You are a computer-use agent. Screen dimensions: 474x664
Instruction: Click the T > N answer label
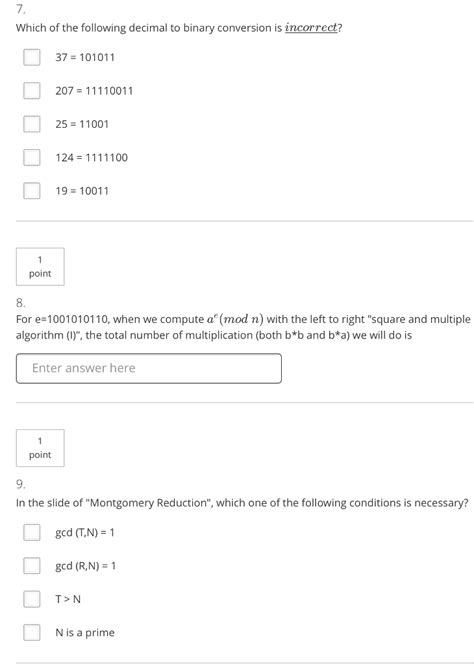68,599
